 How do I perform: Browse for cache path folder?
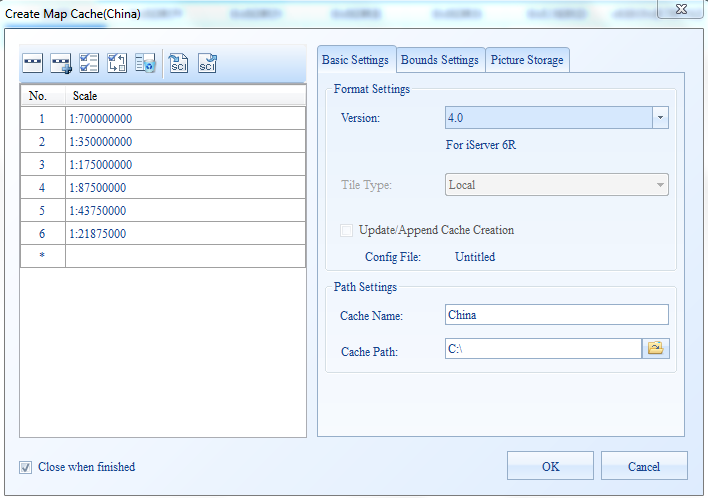[x=656, y=349]
